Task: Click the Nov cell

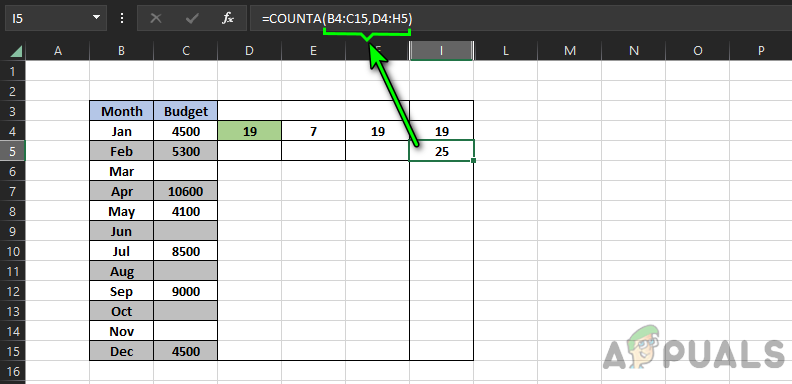Action: click(122, 331)
